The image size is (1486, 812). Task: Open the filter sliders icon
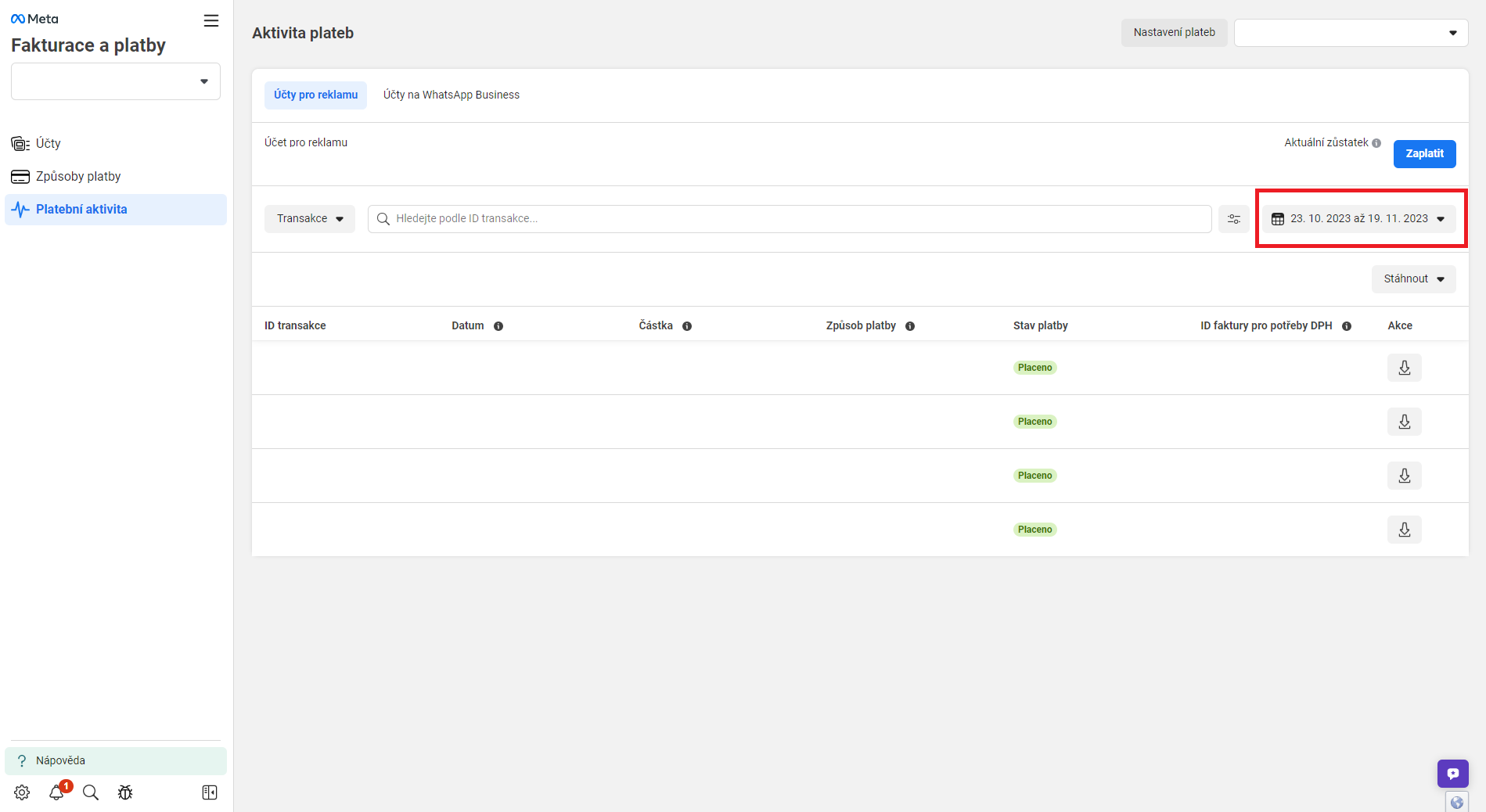coord(1234,219)
